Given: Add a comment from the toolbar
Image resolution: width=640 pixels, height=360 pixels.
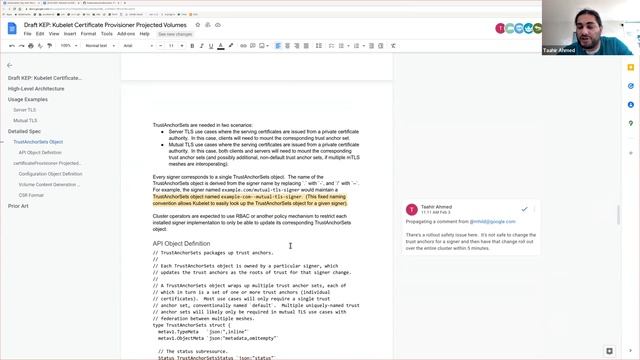Looking at the screenshot, I should pos(253,46).
